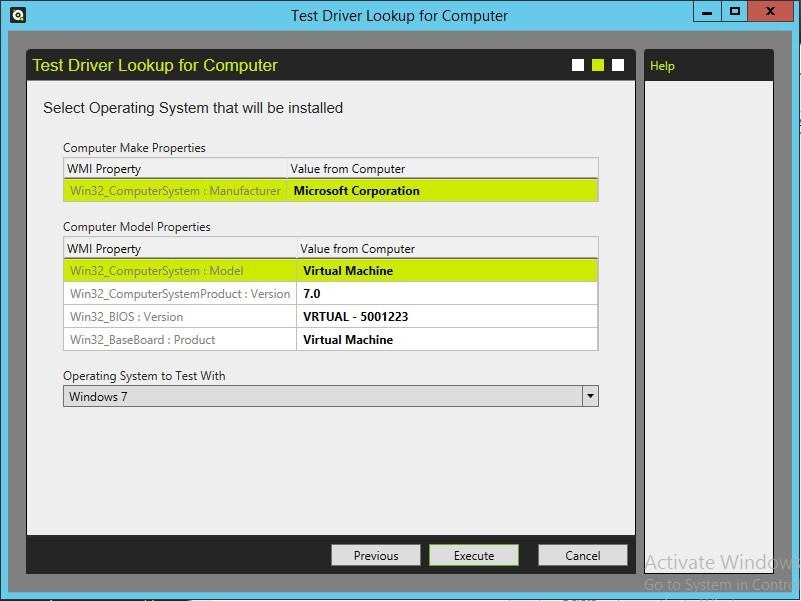This screenshot has width=801, height=601.
Task: Click the VRTUAL - 5001223 value
Action: [447, 316]
